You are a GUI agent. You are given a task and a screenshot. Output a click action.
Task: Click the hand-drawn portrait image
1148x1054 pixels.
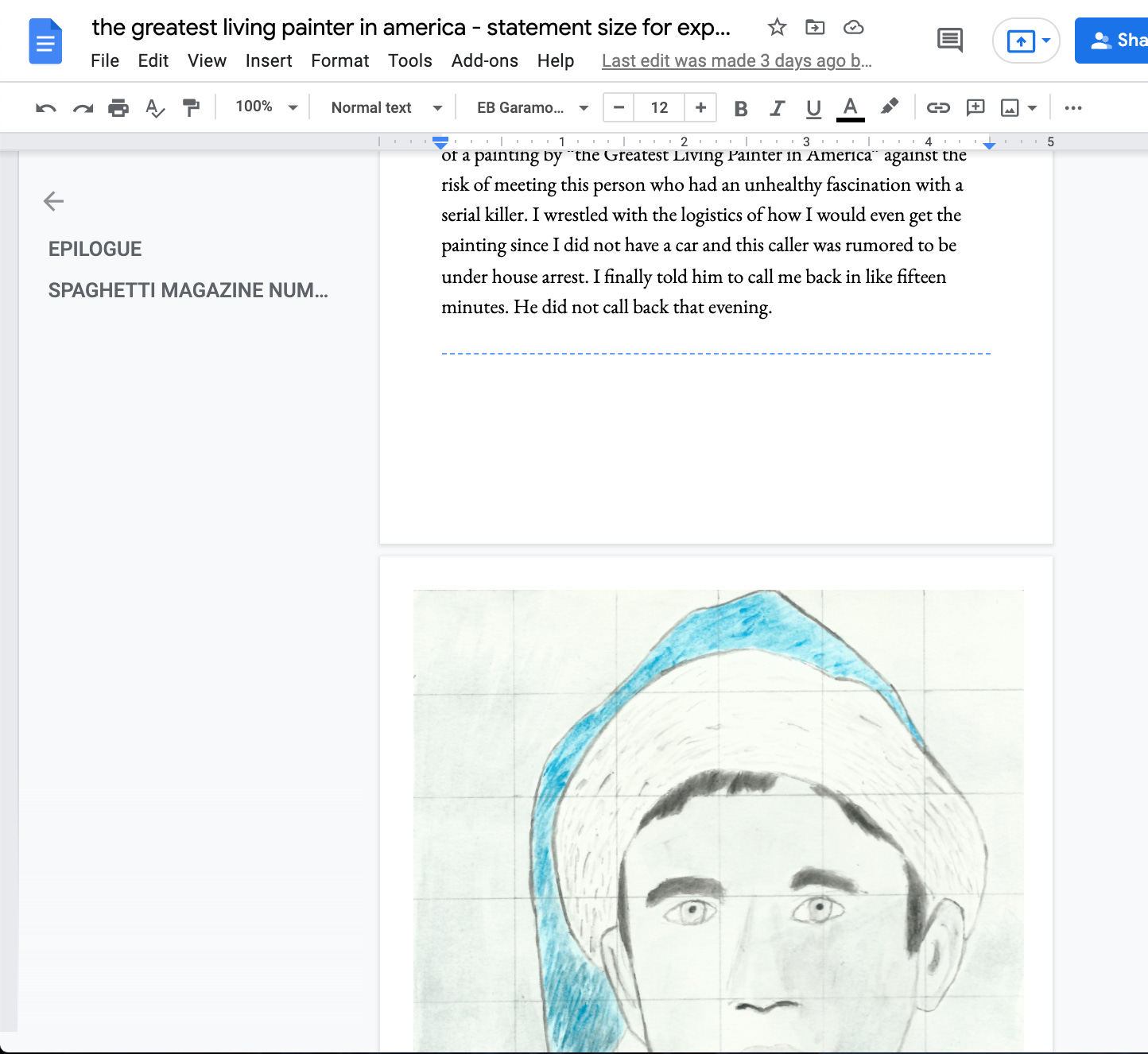point(718,821)
